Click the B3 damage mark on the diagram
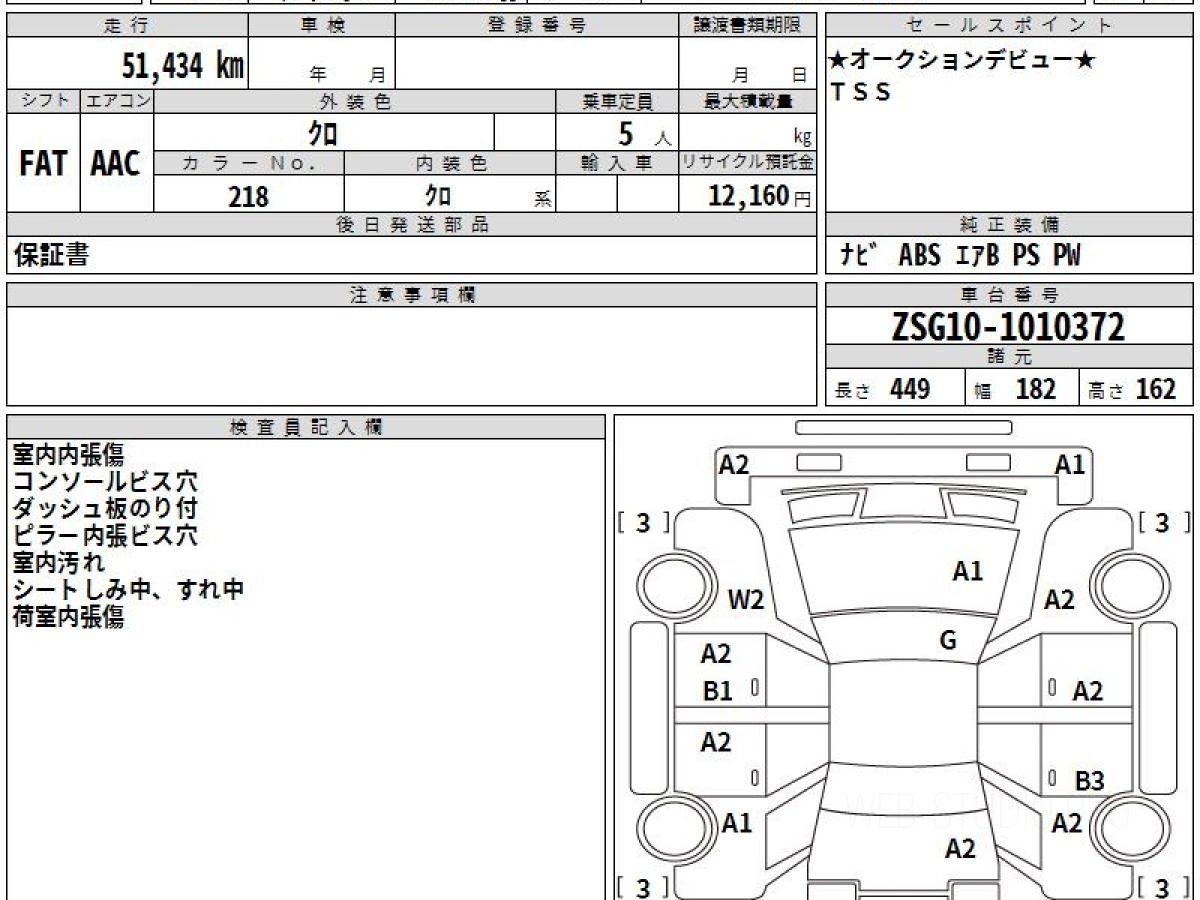 pyautogui.click(x=1089, y=782)
